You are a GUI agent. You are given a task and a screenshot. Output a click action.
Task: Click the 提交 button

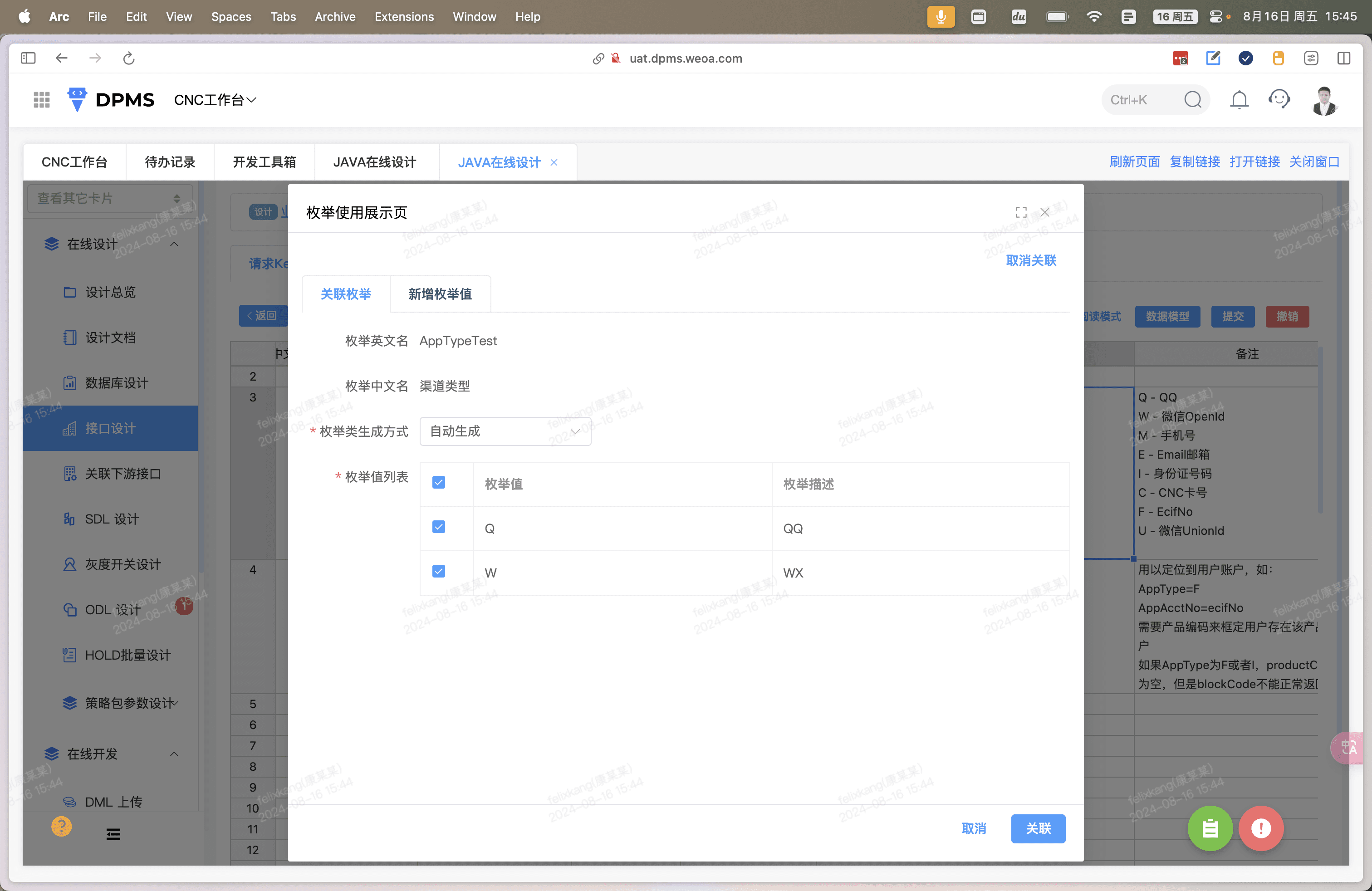pyautogui.click(x=1233, y=316)
